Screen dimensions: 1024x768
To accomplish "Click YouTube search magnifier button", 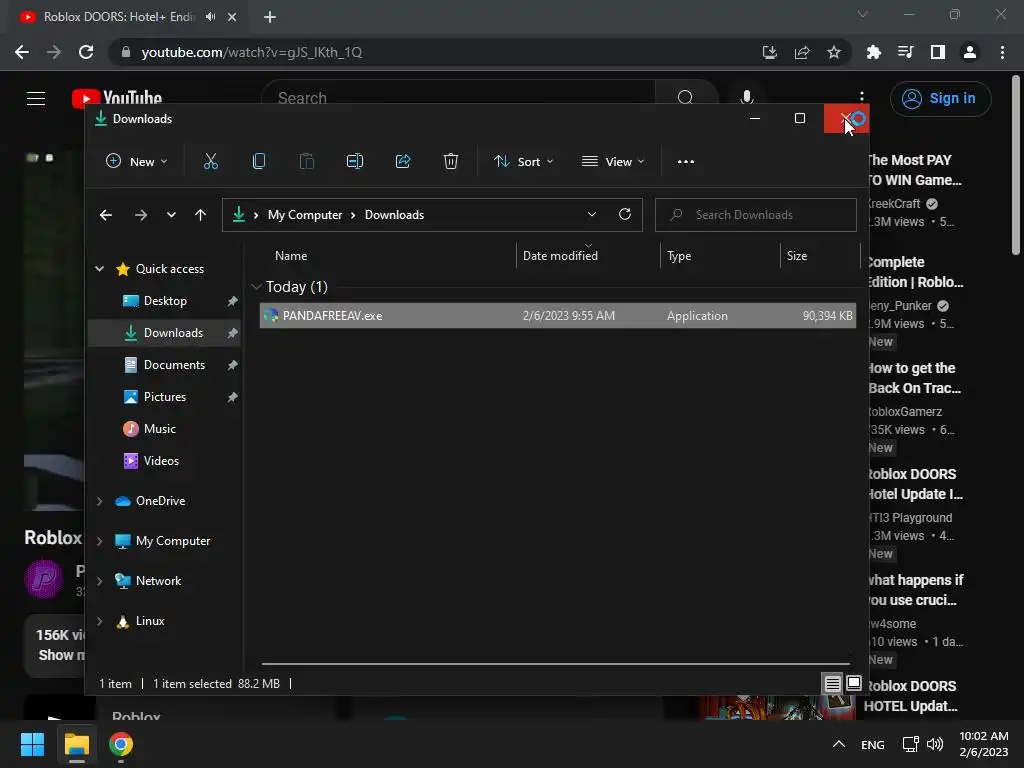I will click(685, 97).
